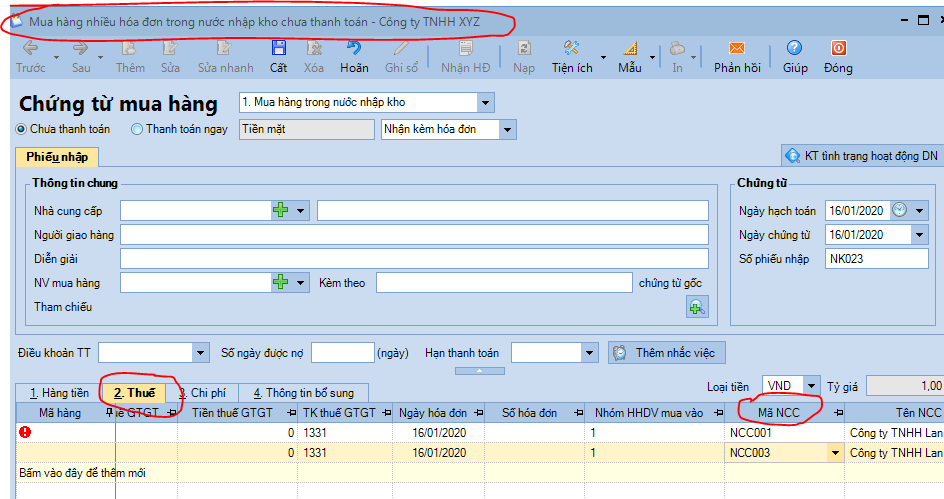
Task: Save voucher with Cất icon
Action: pyautogui.click(x=278, y=48)
